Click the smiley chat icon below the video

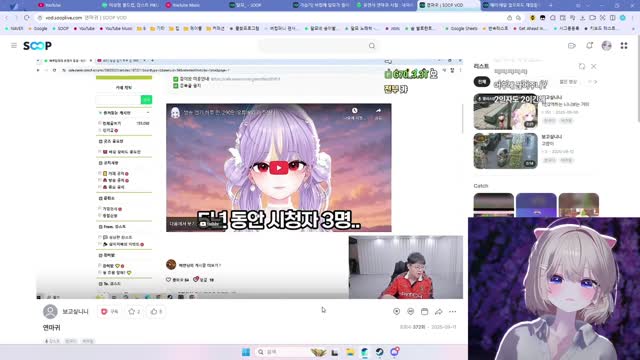410,311
